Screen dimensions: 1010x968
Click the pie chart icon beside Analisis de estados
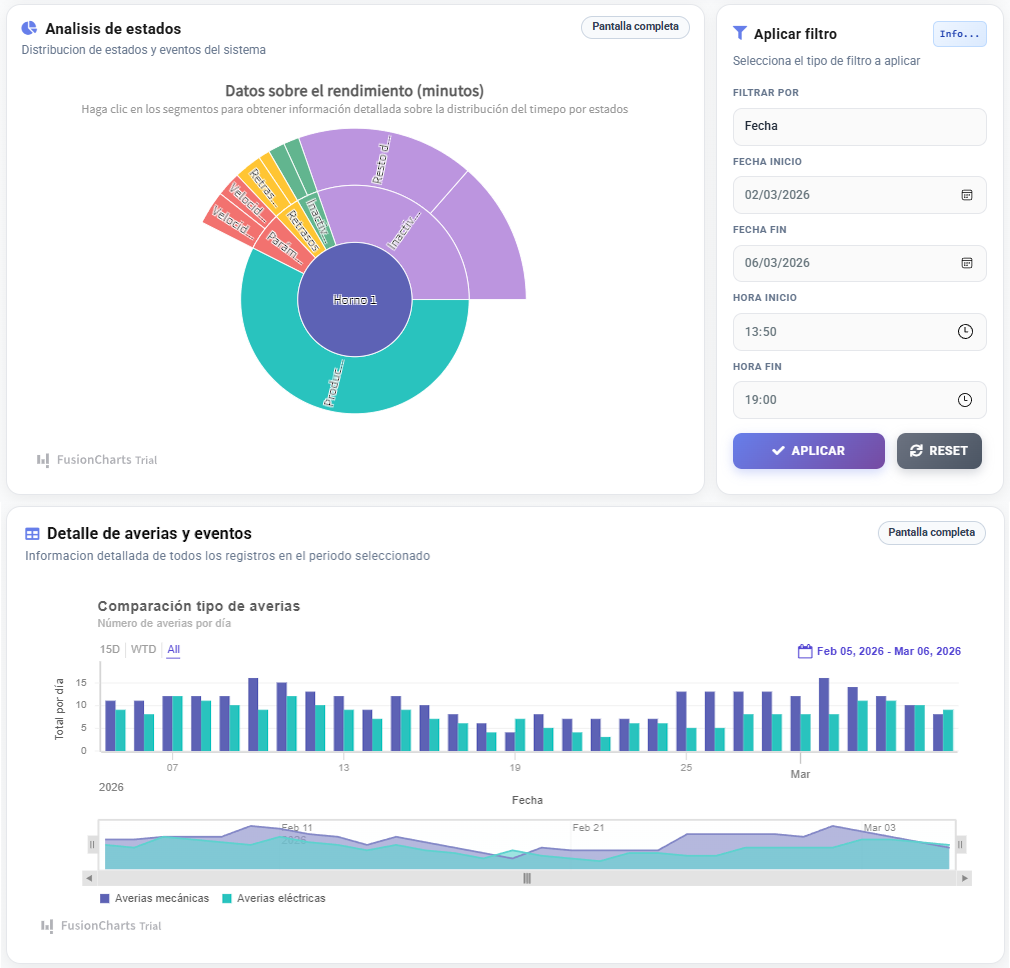pyautogui.click(x=29, y=28)
